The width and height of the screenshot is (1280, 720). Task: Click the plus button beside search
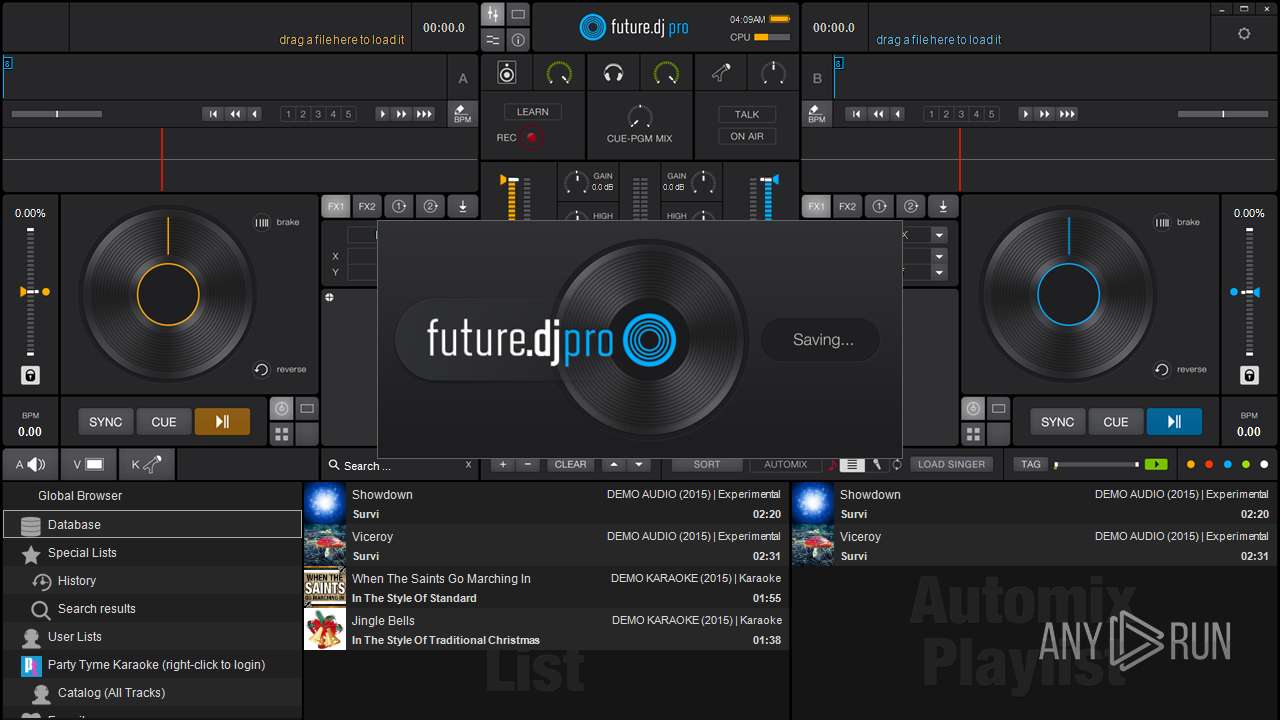pyautogui.click(x=503, y=464)
